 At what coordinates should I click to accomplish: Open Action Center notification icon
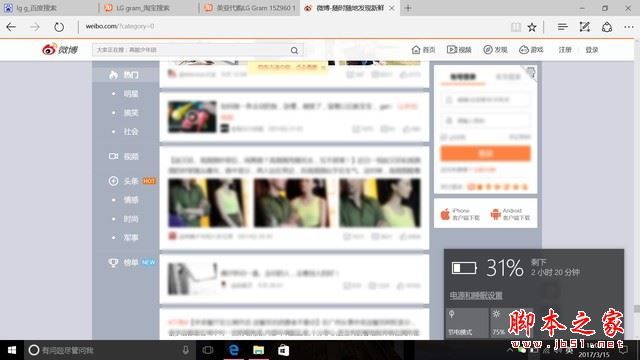(624, 350)
